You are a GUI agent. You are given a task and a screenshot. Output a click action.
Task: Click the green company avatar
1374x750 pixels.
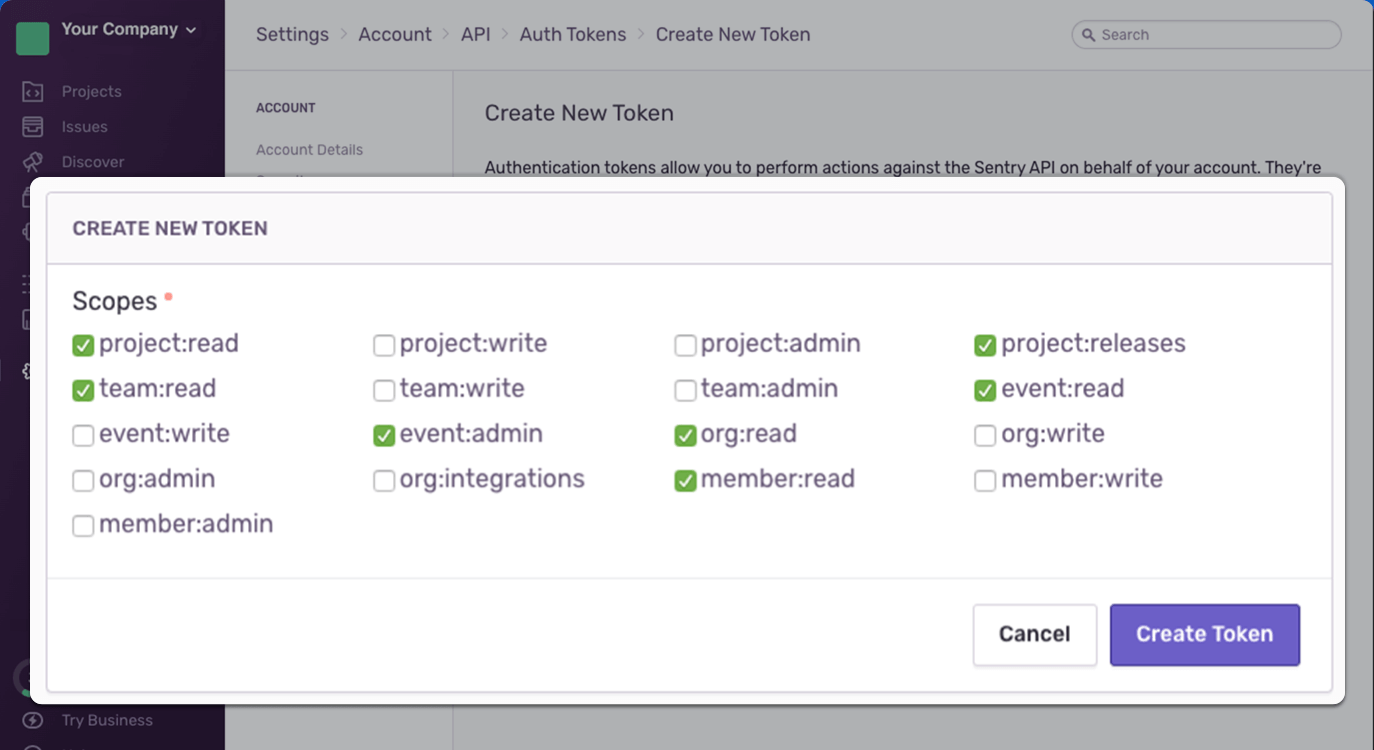point(33,38)
